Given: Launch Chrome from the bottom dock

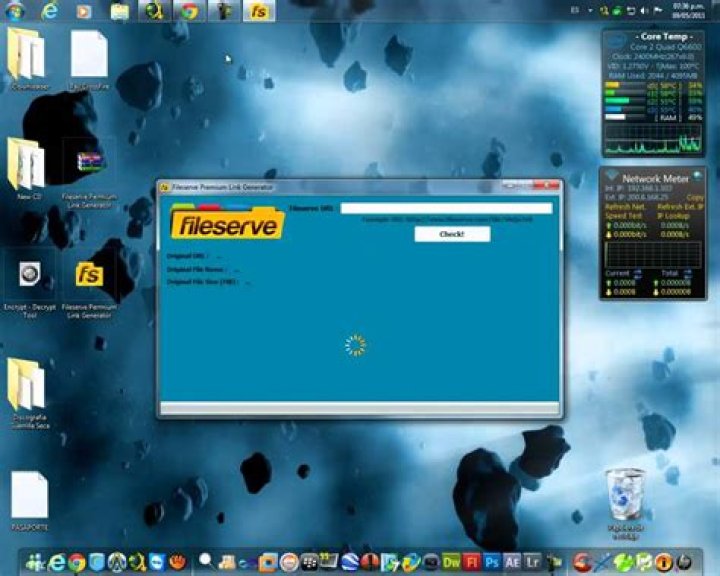Looking at the screenshot, I should tap(77, 562).
